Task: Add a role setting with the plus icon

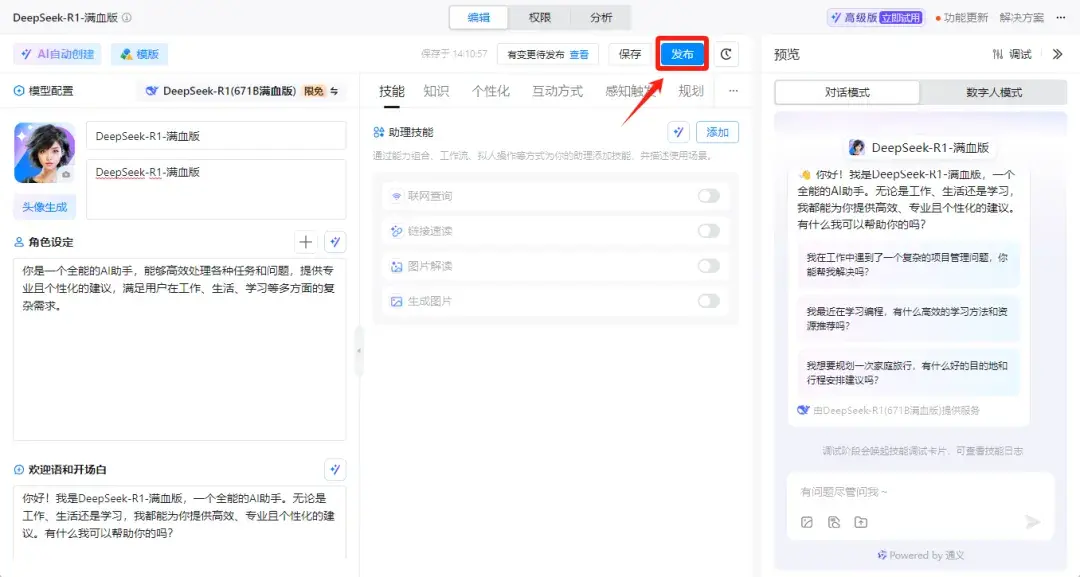Action: tap(305, 242)
